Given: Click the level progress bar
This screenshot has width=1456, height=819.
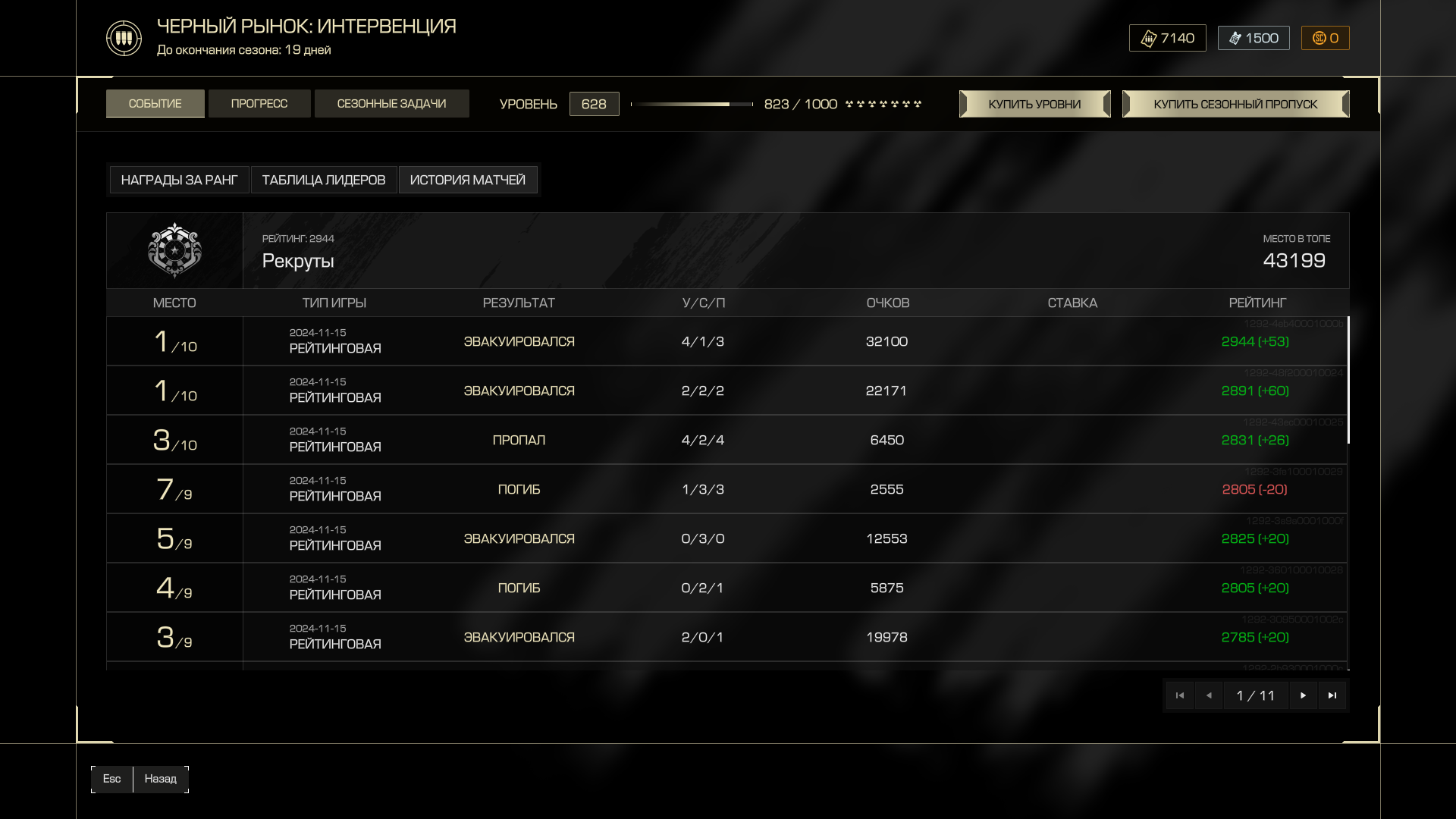Looking at the screenshot, I should click(692, 104).
